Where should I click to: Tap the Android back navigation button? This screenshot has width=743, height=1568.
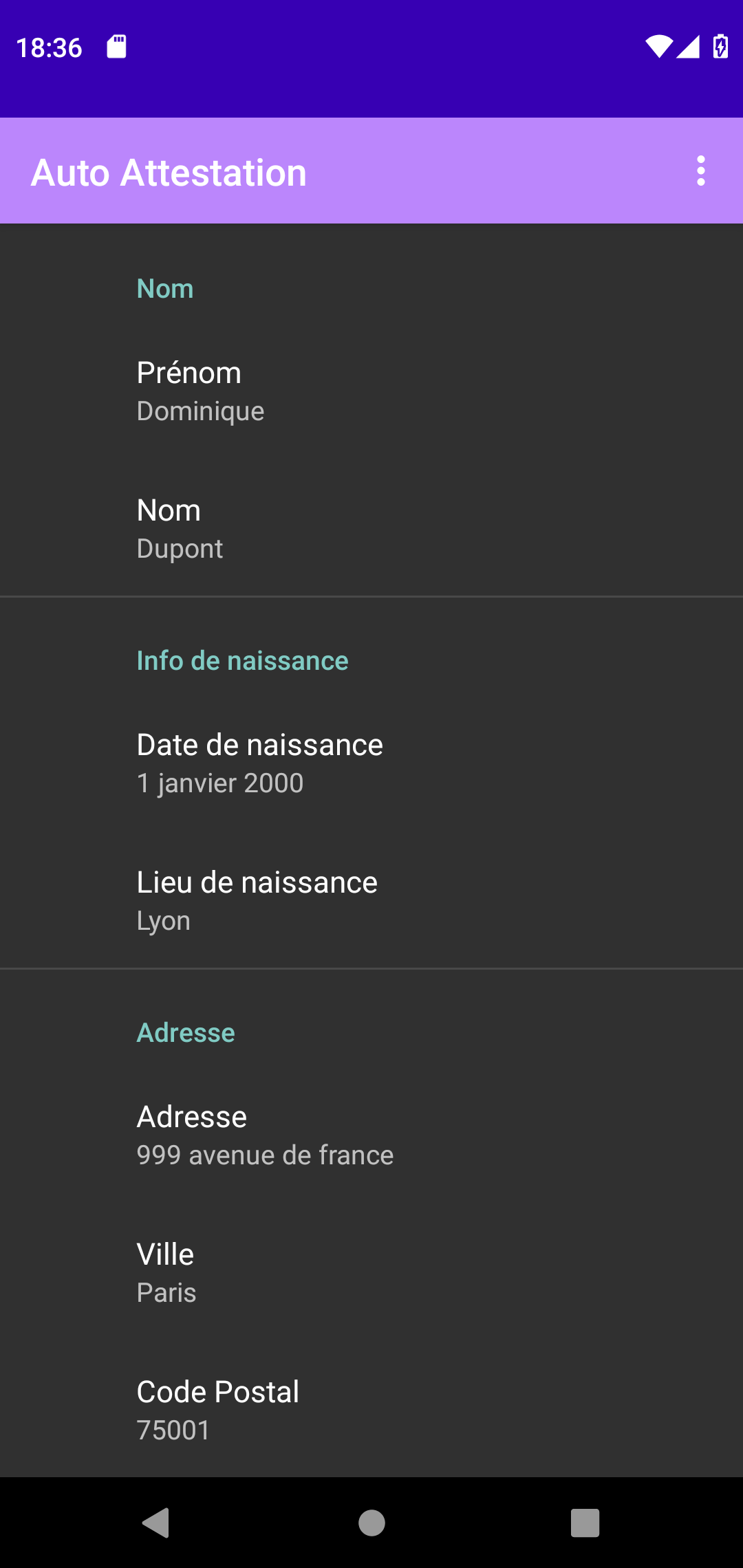pos(156,1522)
